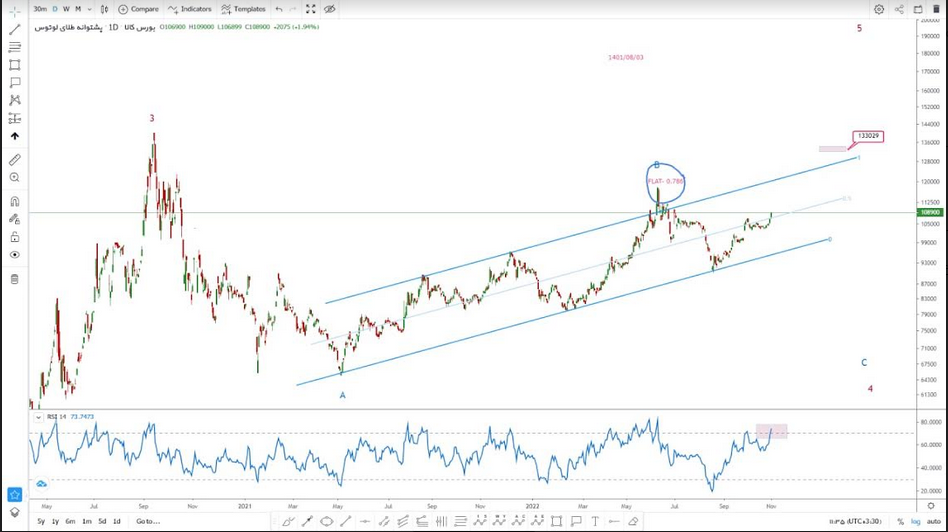The height and width of the screenshot is (532, 948).
Task: Delete drawings with trash can icon
Action: (x=15, y=279)
